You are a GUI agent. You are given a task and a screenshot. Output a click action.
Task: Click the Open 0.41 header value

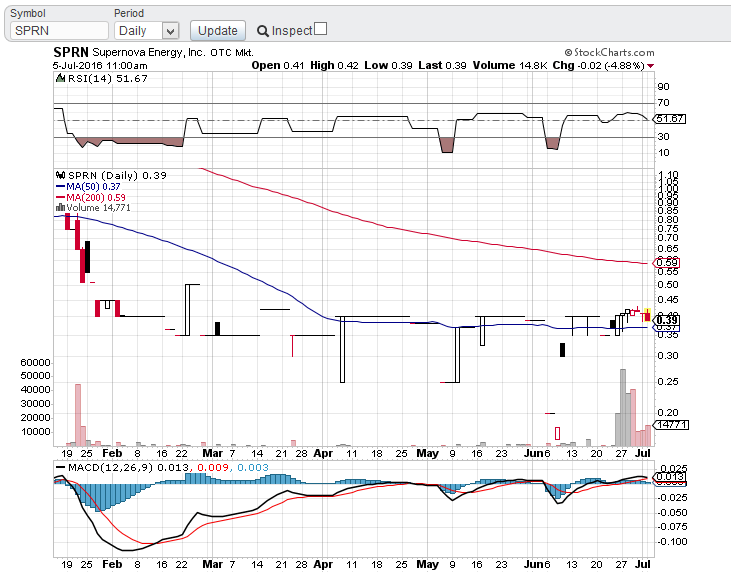277,65
